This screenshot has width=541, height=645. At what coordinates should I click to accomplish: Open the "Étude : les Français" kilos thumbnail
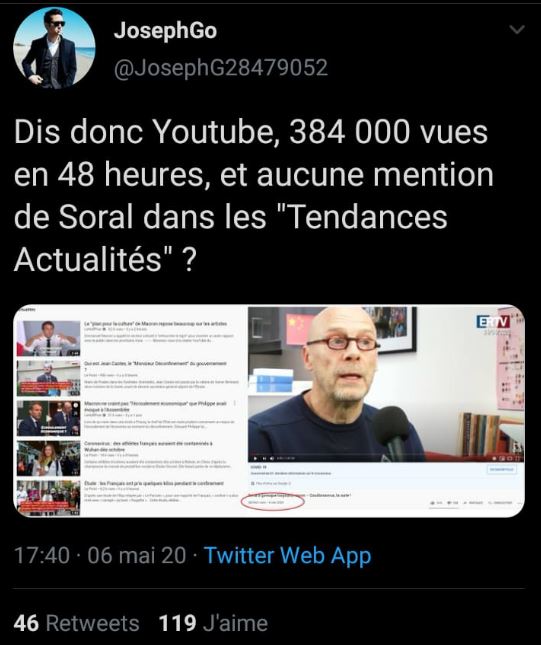point(48,498)
